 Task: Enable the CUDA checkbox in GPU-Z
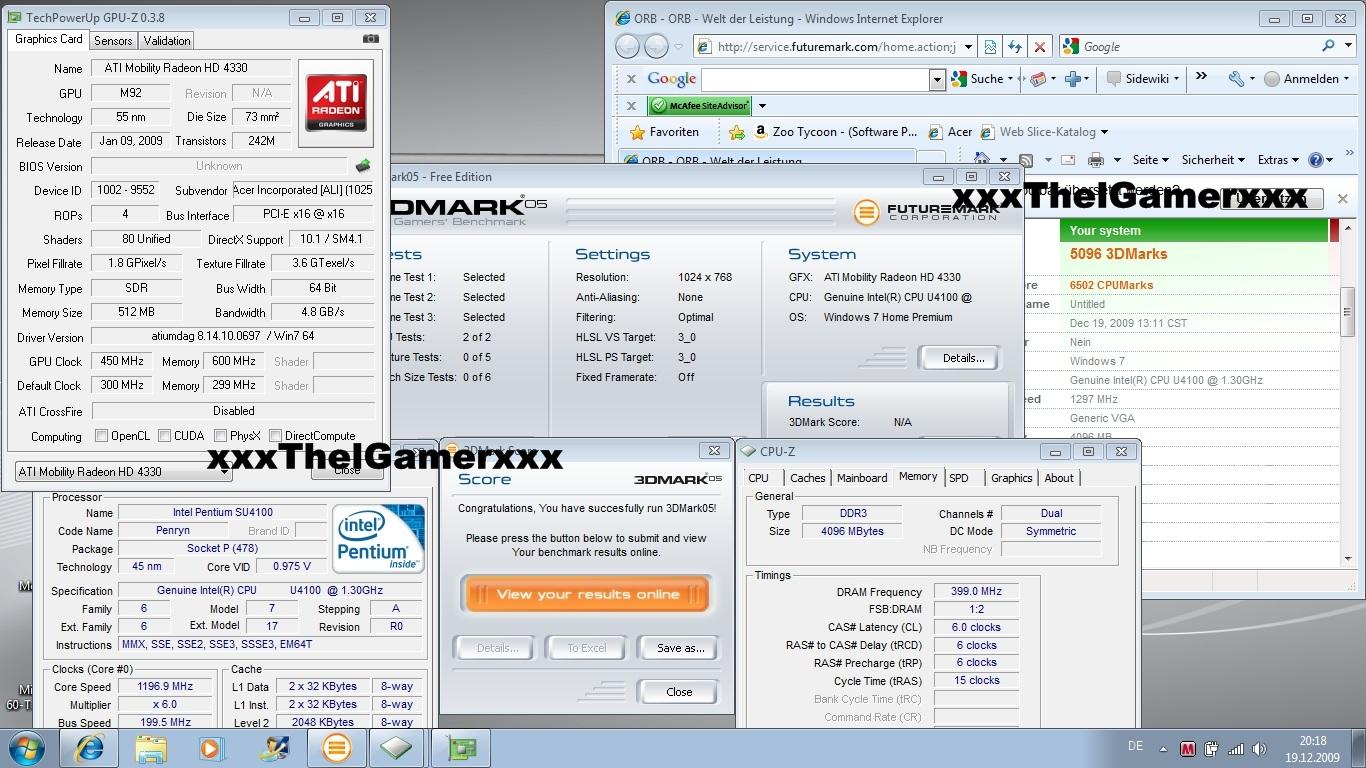[x=164, y=436]
